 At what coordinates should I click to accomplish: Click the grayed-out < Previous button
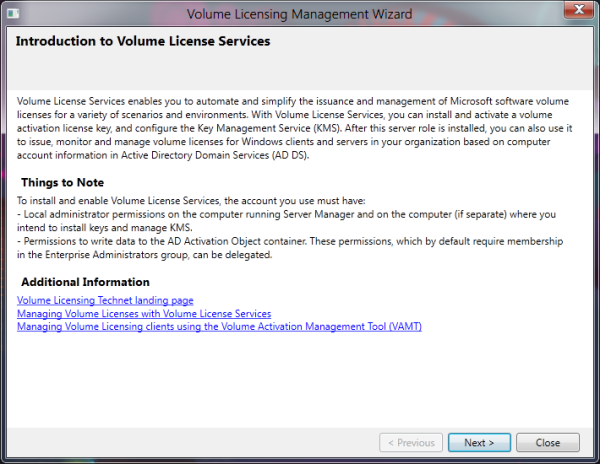click(x=411, y=443)
